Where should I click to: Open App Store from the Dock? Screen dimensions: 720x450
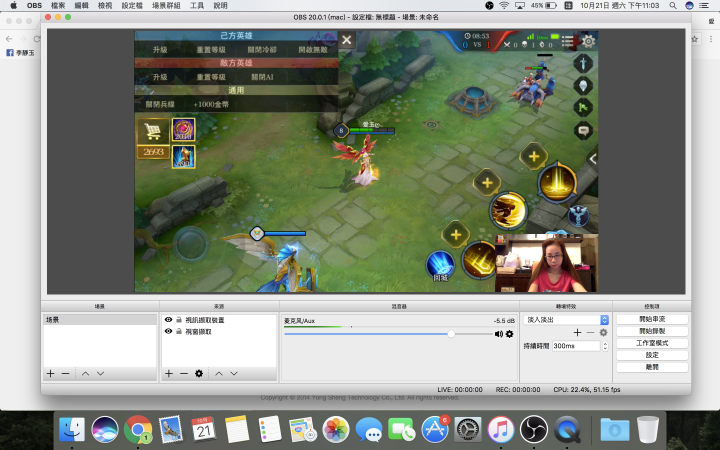(435, 429)
